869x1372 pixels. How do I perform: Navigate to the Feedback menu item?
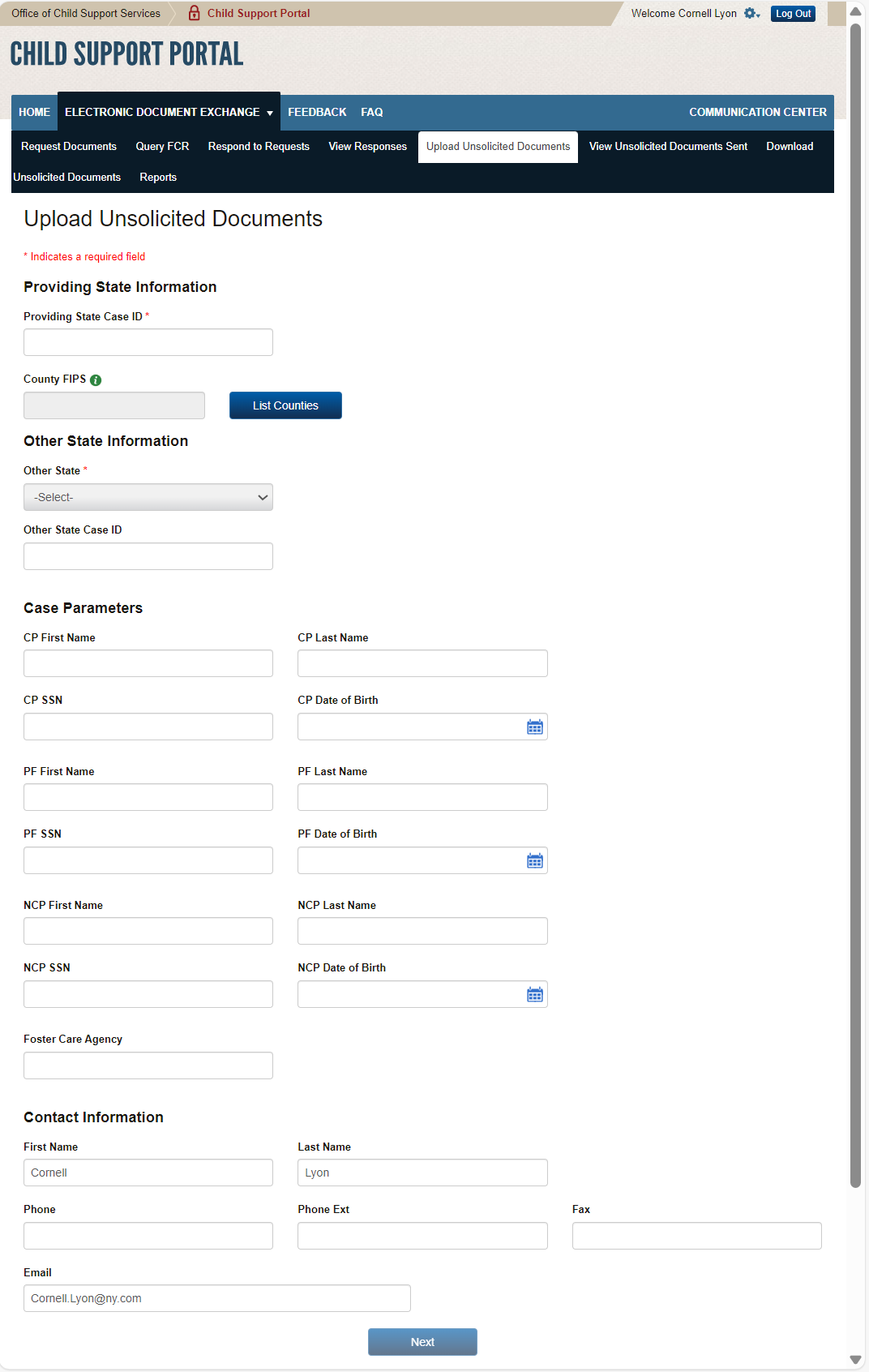[x=317, y=112]
